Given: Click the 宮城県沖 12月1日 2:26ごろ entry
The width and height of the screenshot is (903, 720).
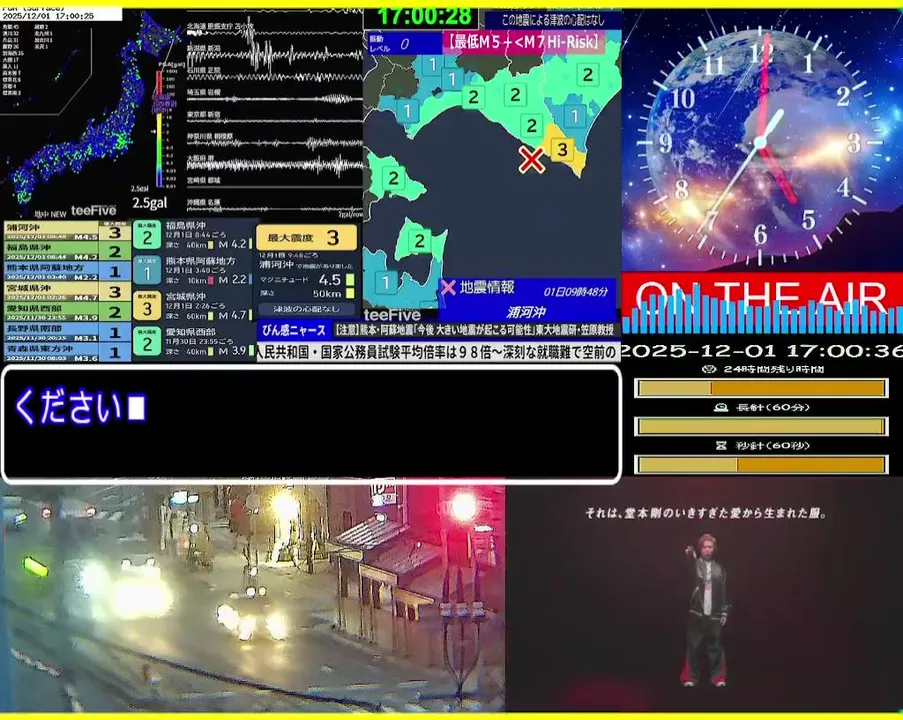Looking at the screenshot, I should pyautogui.click(x=193, y=306).
